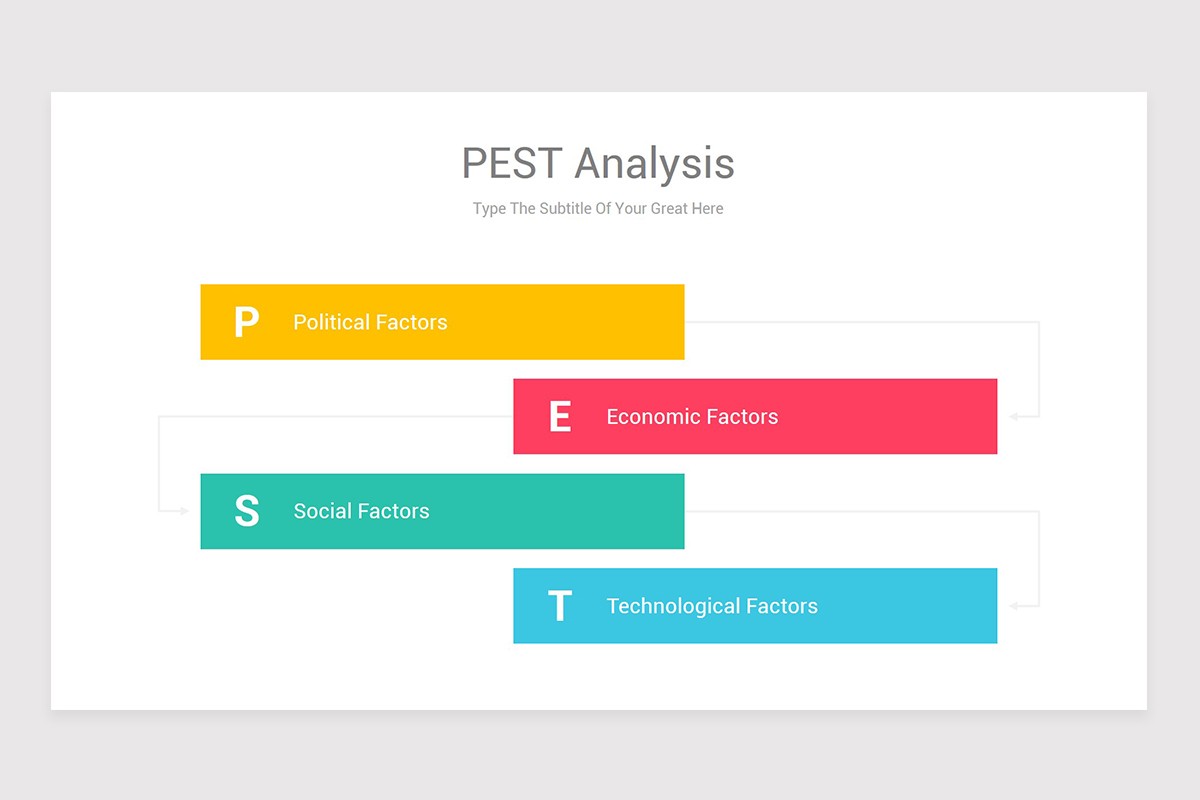Click the arrowhead pointing to Technological bar

1013,606
